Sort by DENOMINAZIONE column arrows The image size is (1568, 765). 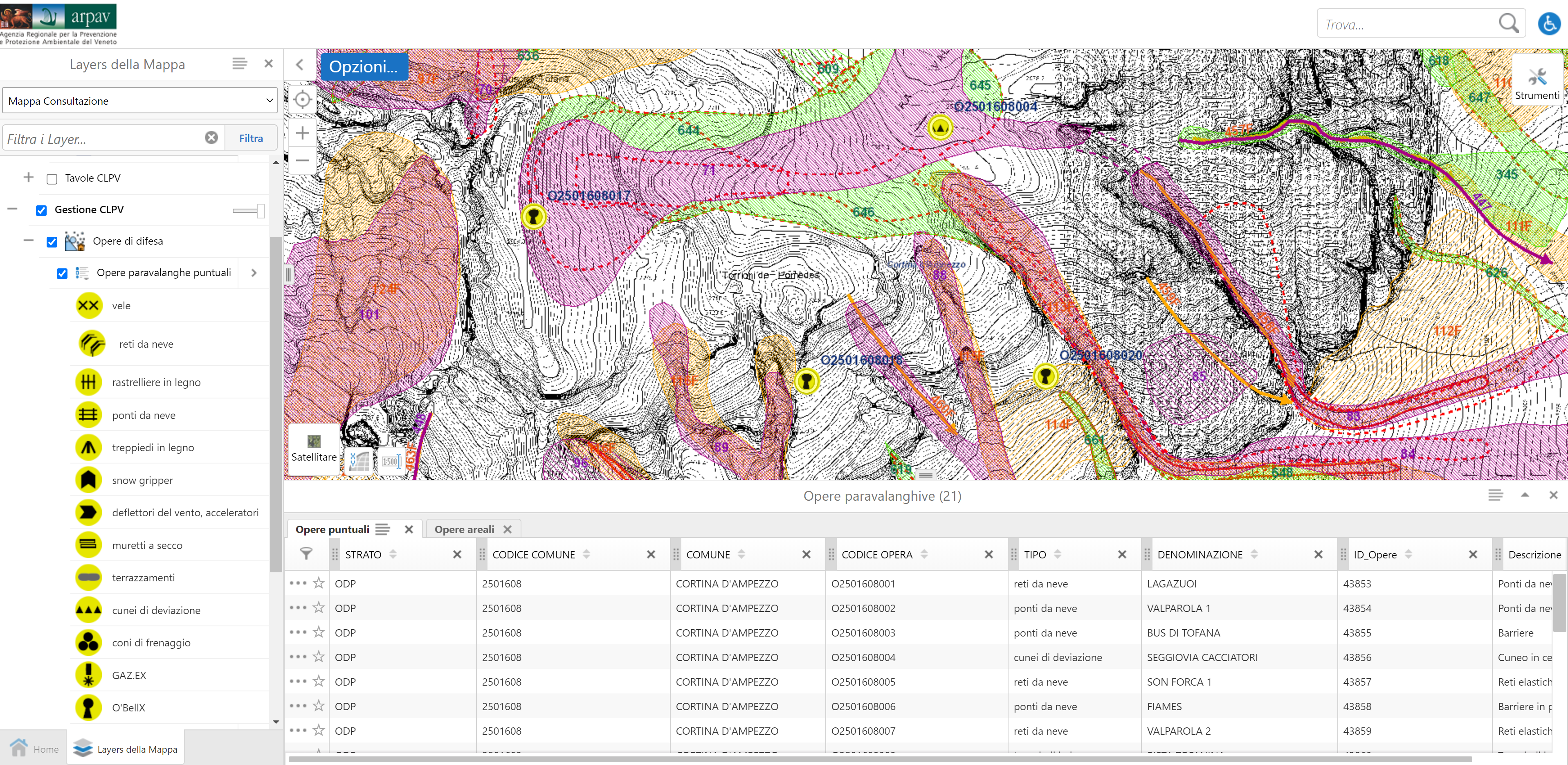(1254, 553)
